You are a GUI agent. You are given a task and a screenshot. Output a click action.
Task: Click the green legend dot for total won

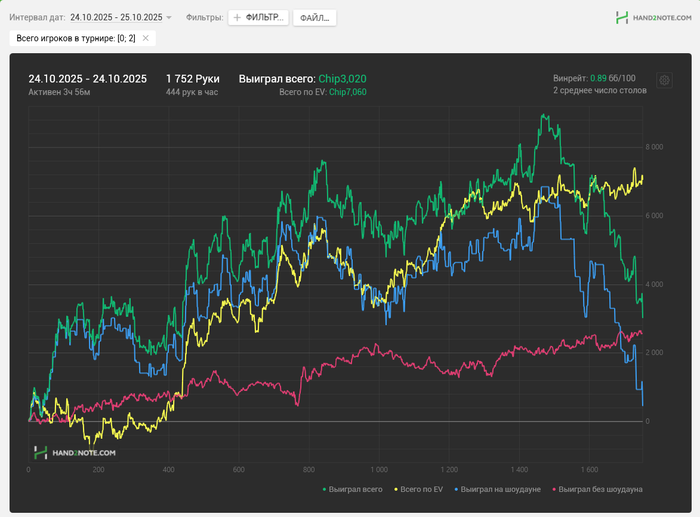(x=325, y=490)
